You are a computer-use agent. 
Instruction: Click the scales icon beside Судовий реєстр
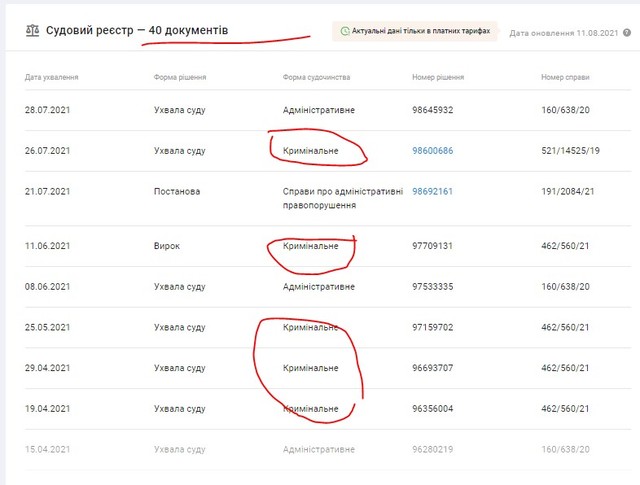(33, 31)
